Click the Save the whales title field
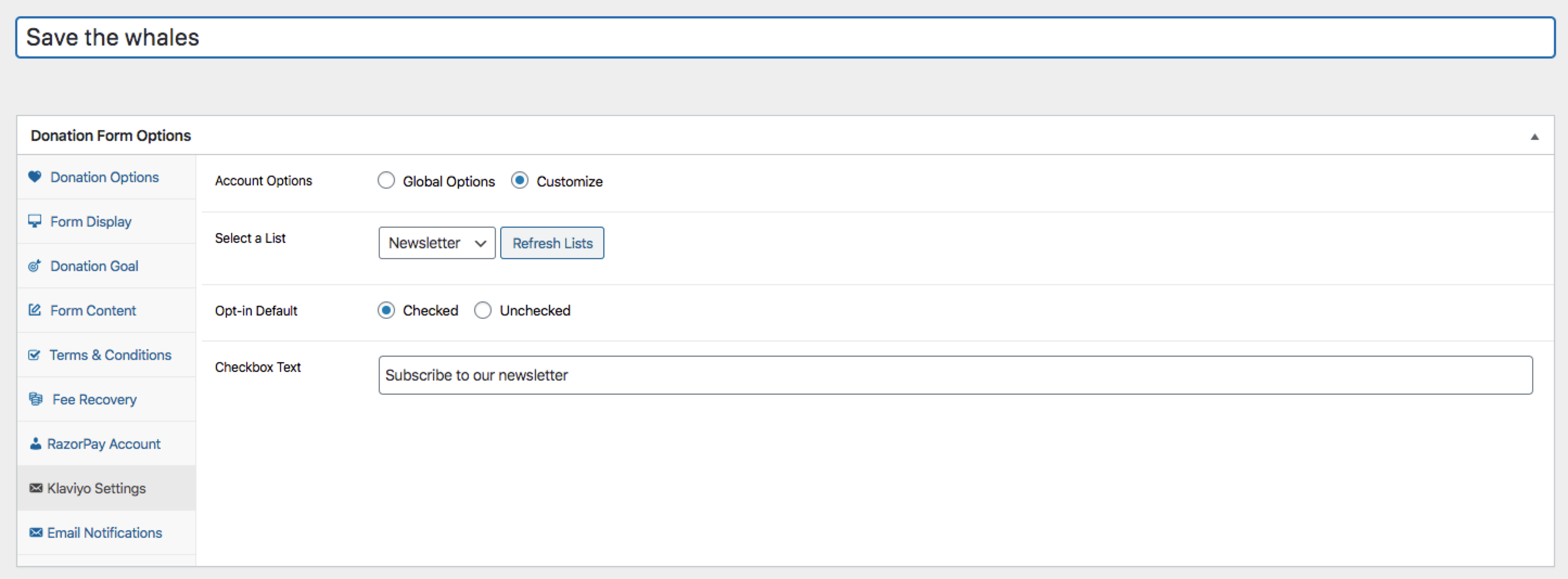The height and width of the screenshot is (579, 1568). pos(785,37)
